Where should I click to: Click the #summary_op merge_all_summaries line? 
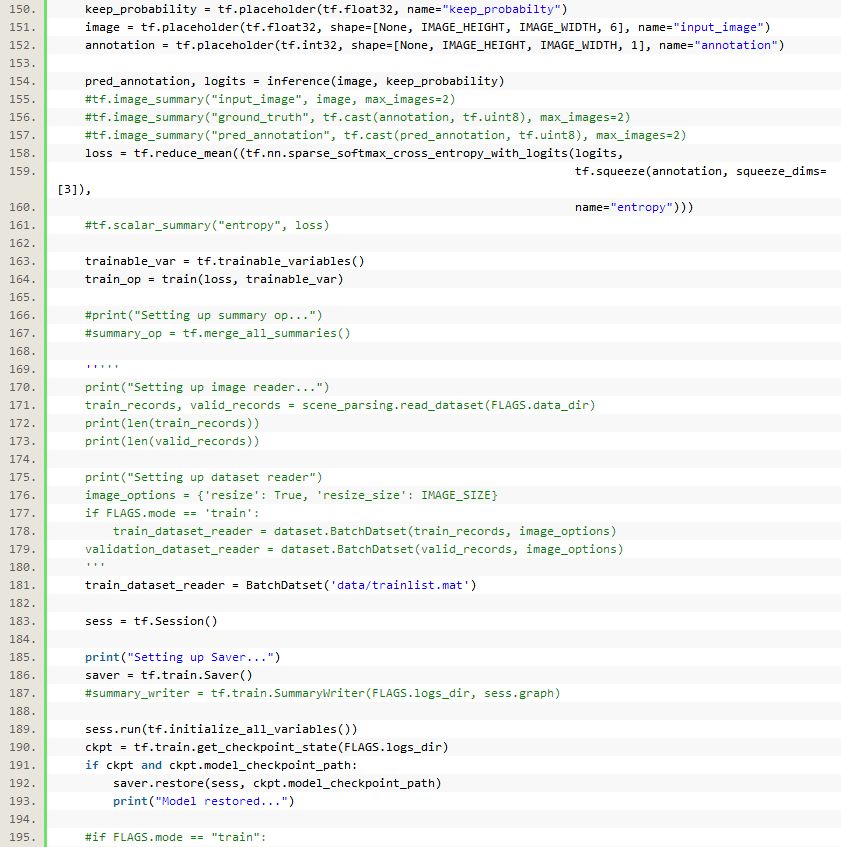[x=218, y=333]
